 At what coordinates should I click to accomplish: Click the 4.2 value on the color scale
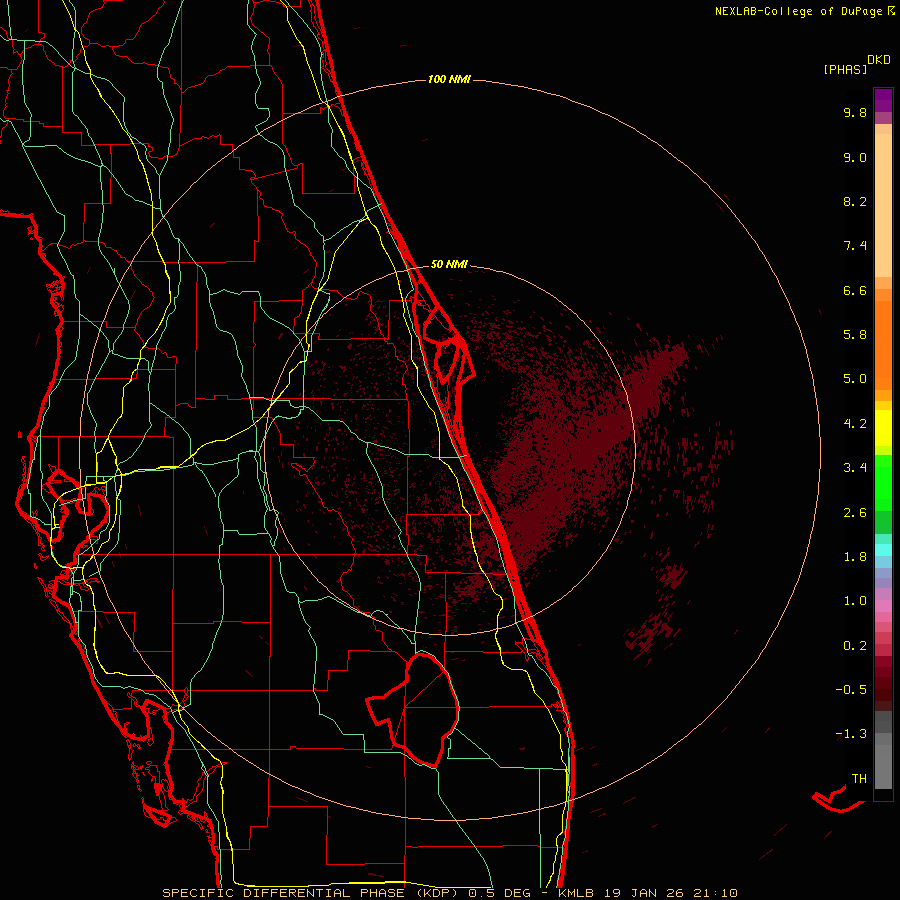(x=855, y=424)
